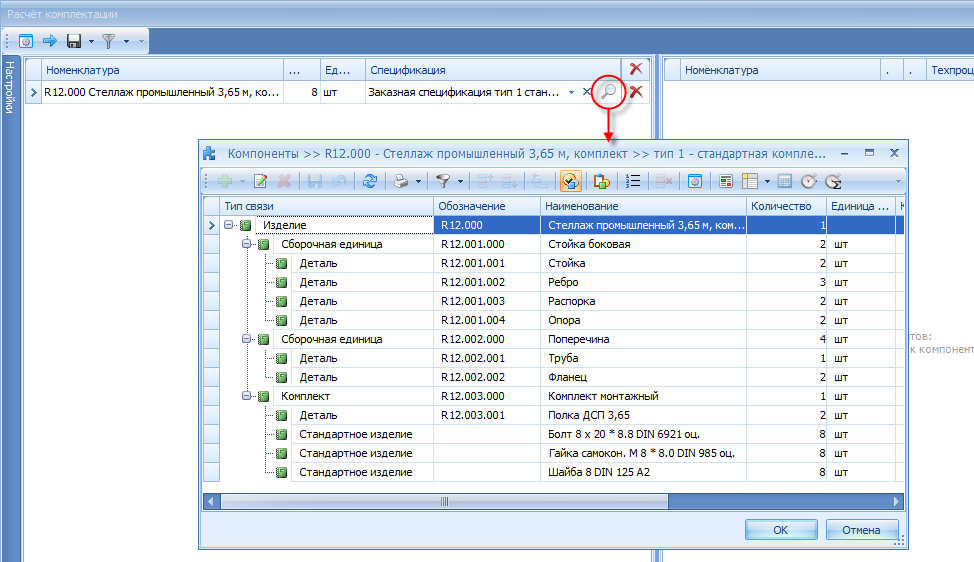This screenshot has width=974, height=562.
Task: Click the horizontal scrollbar in the components grid
Action: click(550, 499)
